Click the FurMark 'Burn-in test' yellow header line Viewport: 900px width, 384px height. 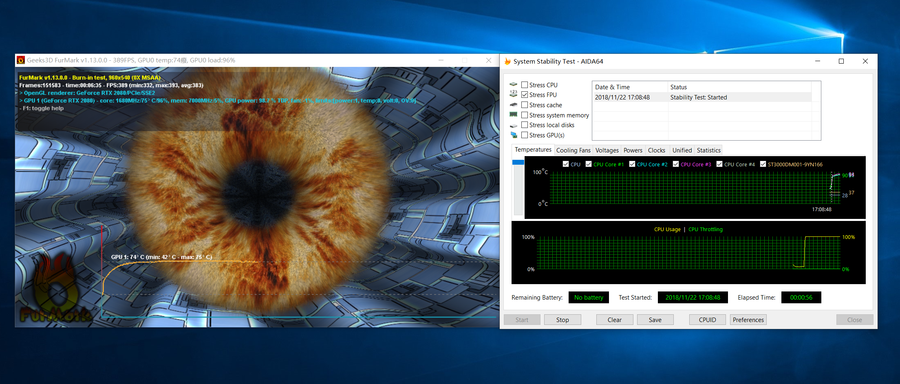click(x=90, y=77)
